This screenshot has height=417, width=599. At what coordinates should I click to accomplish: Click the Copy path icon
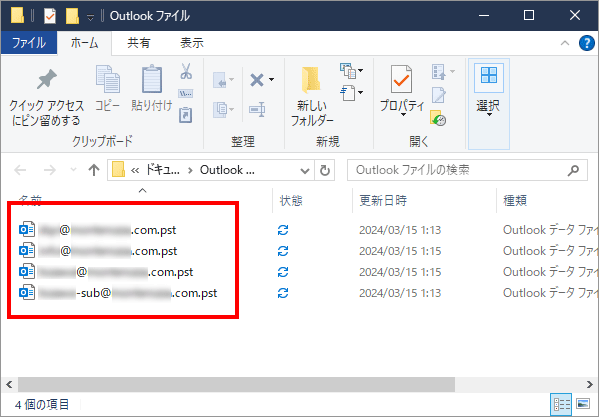click(x=186, y=94)
